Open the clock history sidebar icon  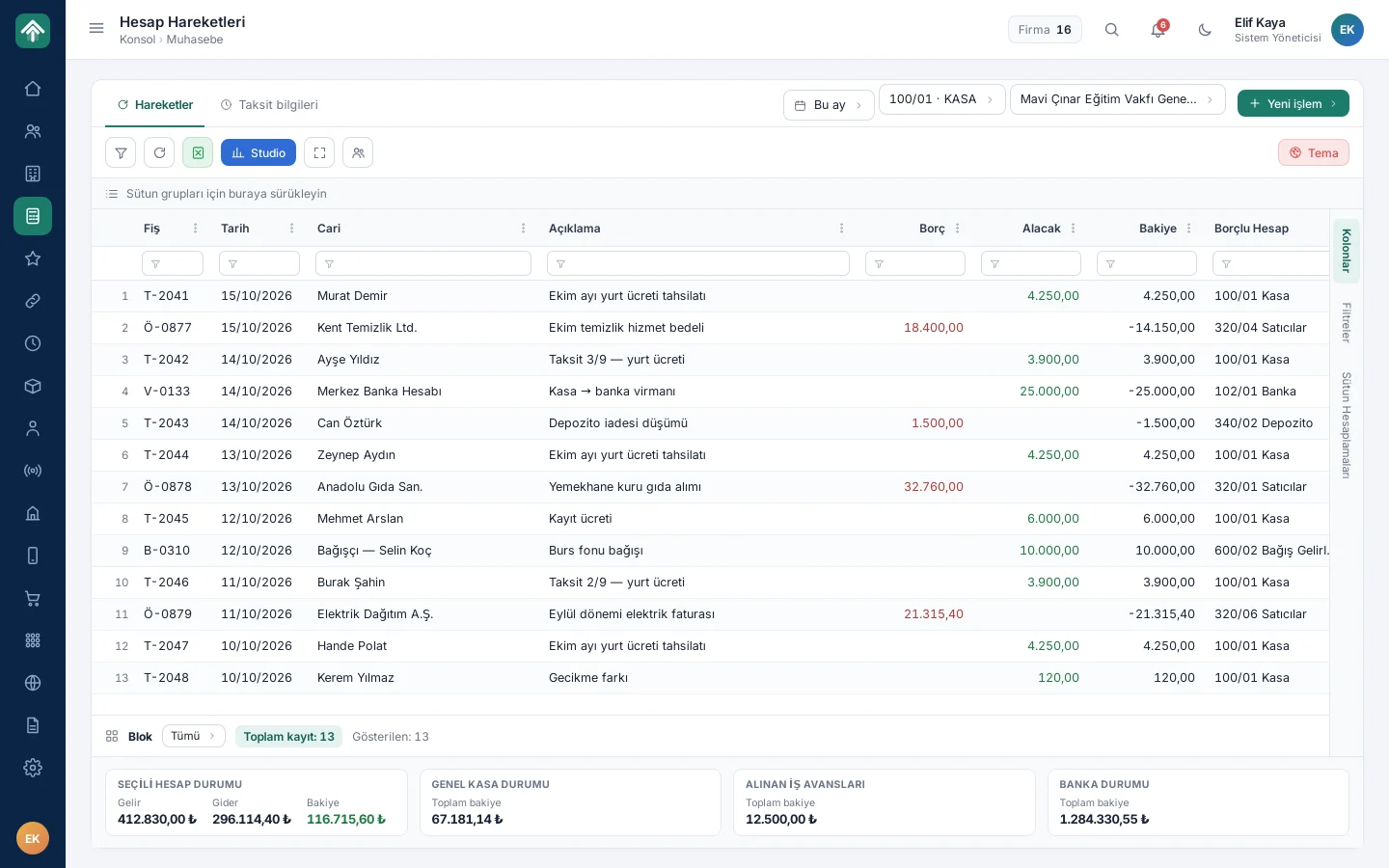33,343
